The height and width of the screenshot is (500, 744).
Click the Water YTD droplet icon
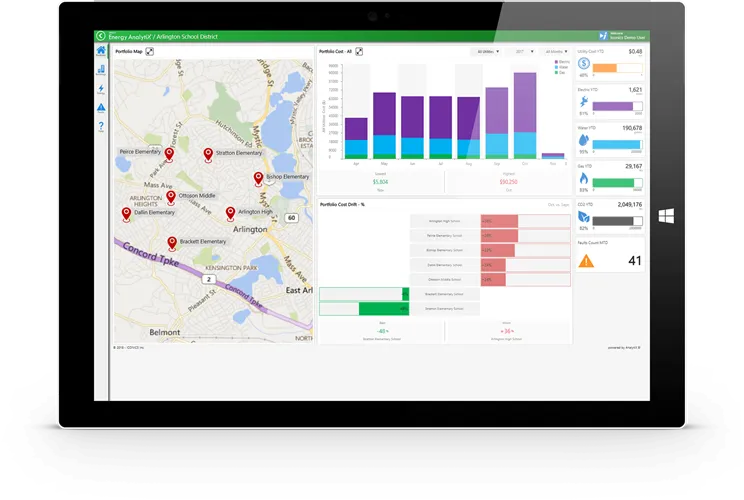pyautogui.click(x=584, y=140)
